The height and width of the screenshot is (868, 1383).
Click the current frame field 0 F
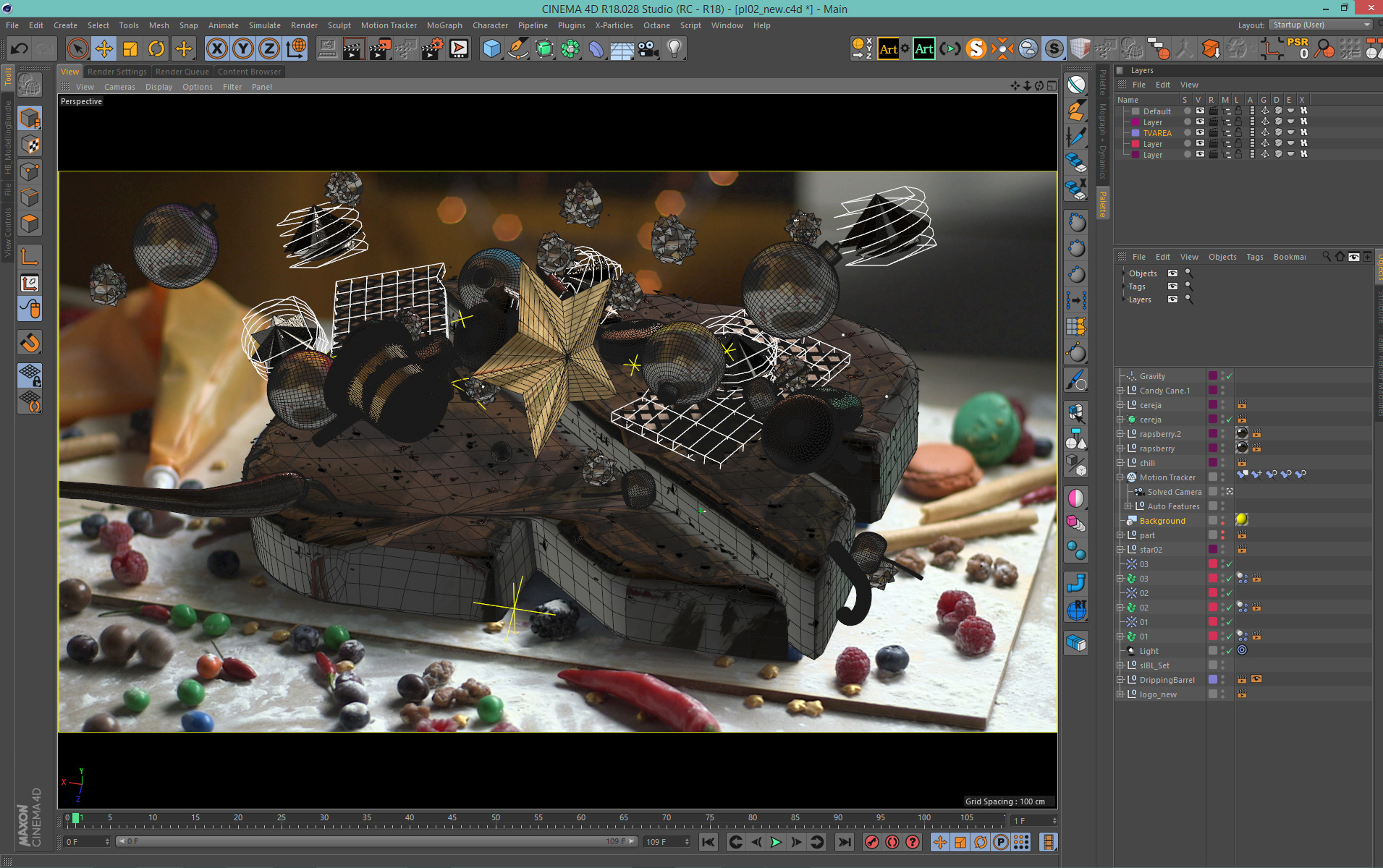coord(87,841)
